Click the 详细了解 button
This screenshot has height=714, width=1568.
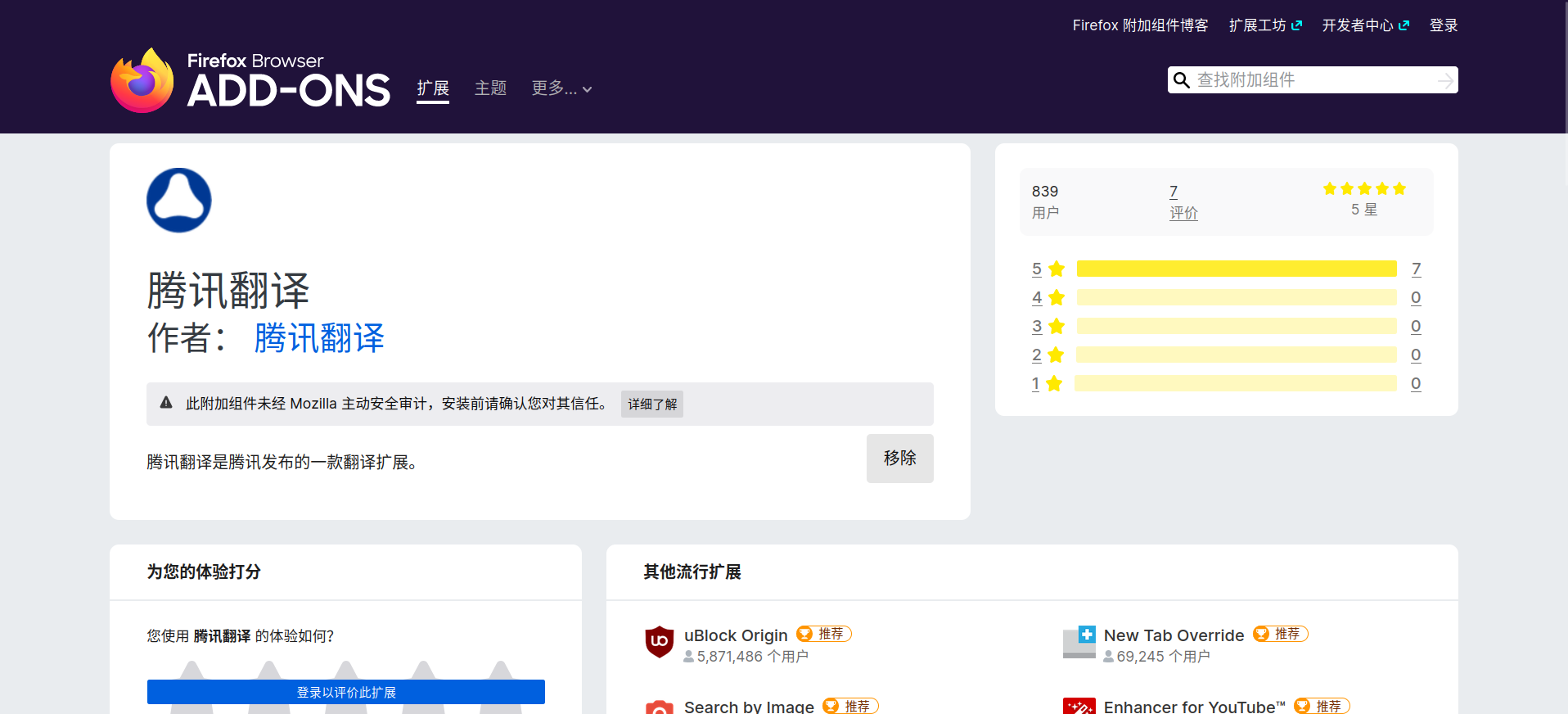pyautogui.click(x=652, y=404)
